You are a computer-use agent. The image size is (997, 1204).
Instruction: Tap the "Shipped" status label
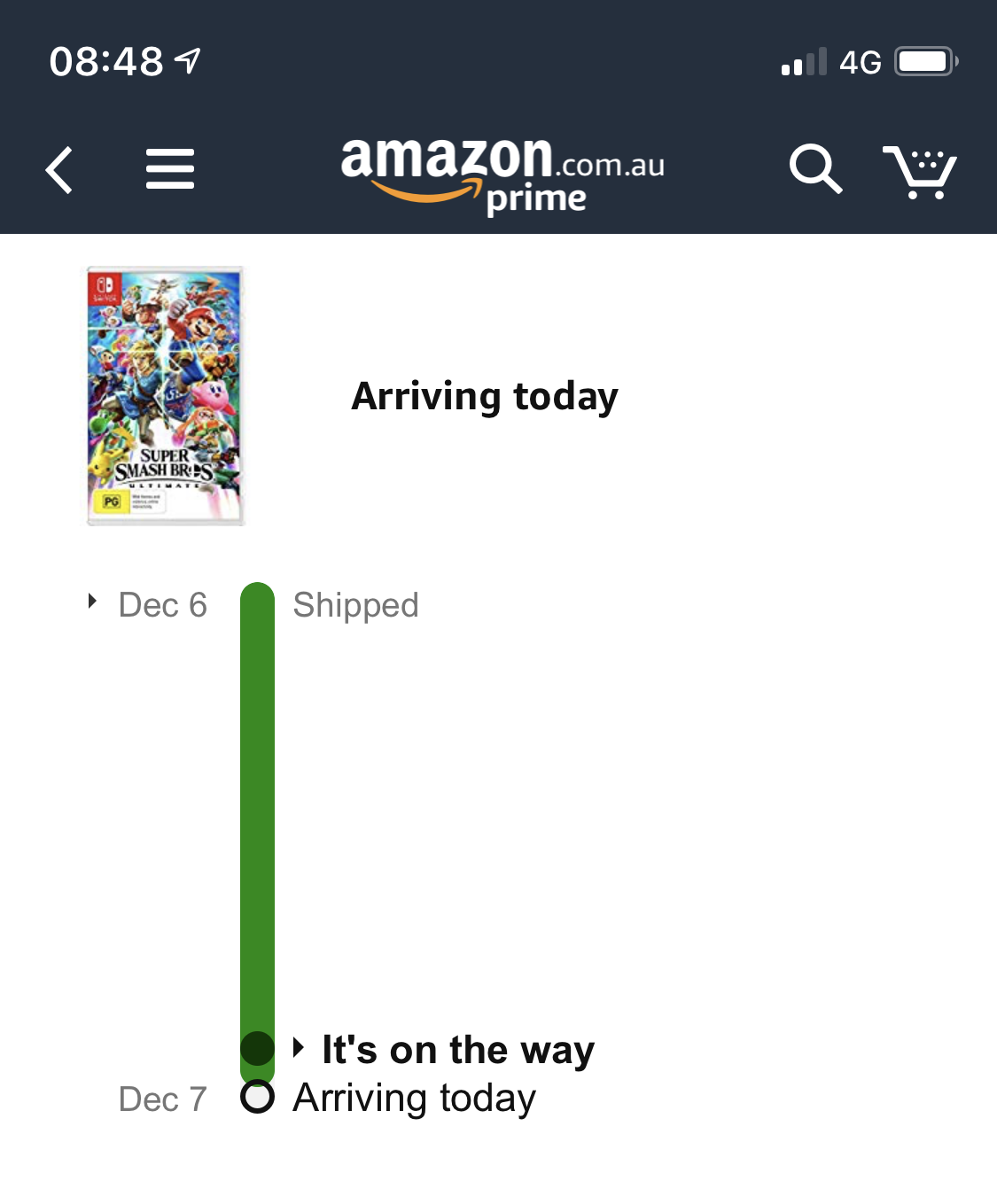355,605
